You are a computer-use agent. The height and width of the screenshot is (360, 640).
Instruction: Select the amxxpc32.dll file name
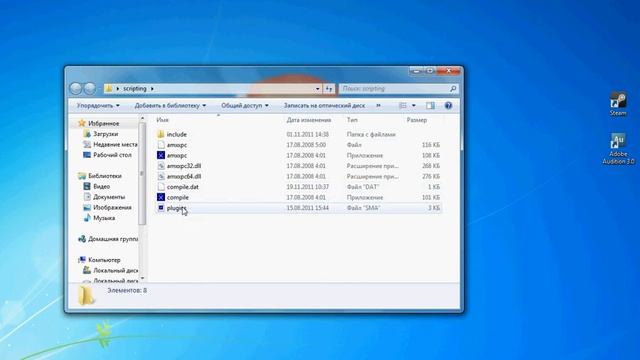click(x=184, y=166)
